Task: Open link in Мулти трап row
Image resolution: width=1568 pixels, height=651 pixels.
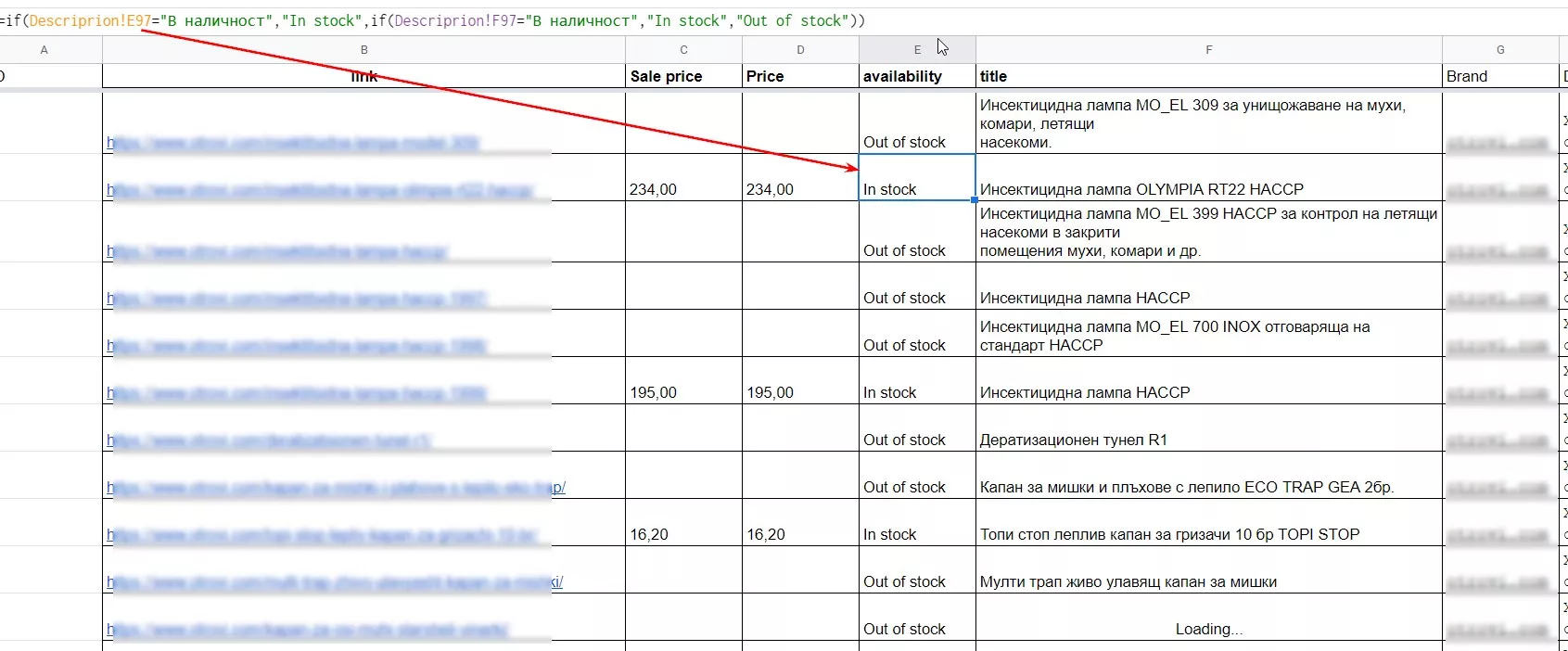Action: (x=335, y=582)
